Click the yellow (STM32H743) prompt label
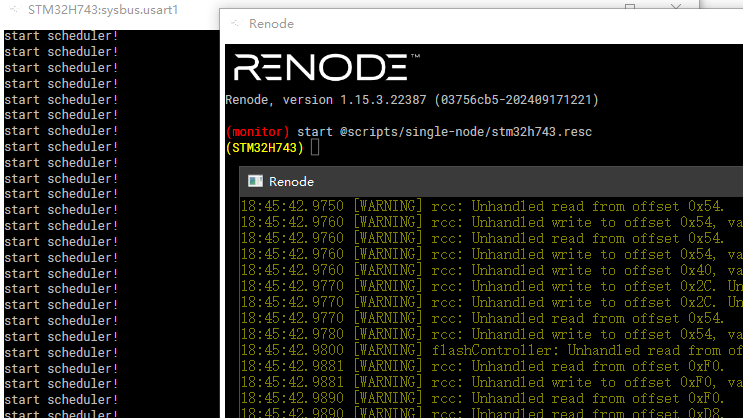The height and width of the screenshot is (418, 743). tap(264, 148)
